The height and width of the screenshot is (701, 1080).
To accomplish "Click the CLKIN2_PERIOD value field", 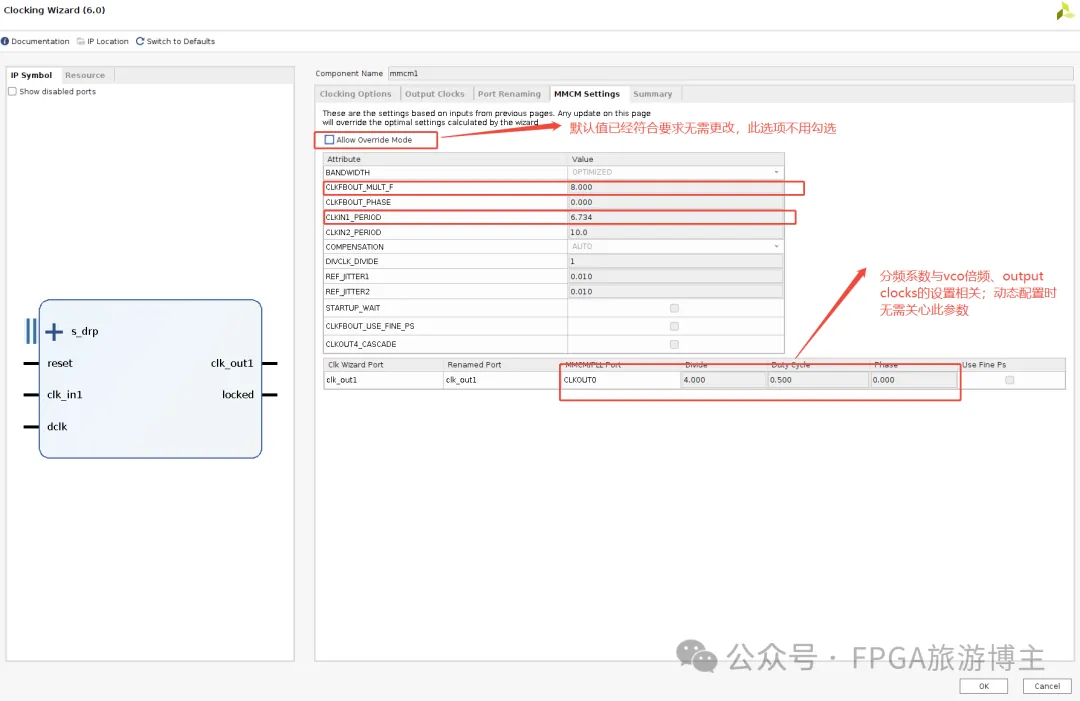I will pyautogui.click(x=676, y=233).
